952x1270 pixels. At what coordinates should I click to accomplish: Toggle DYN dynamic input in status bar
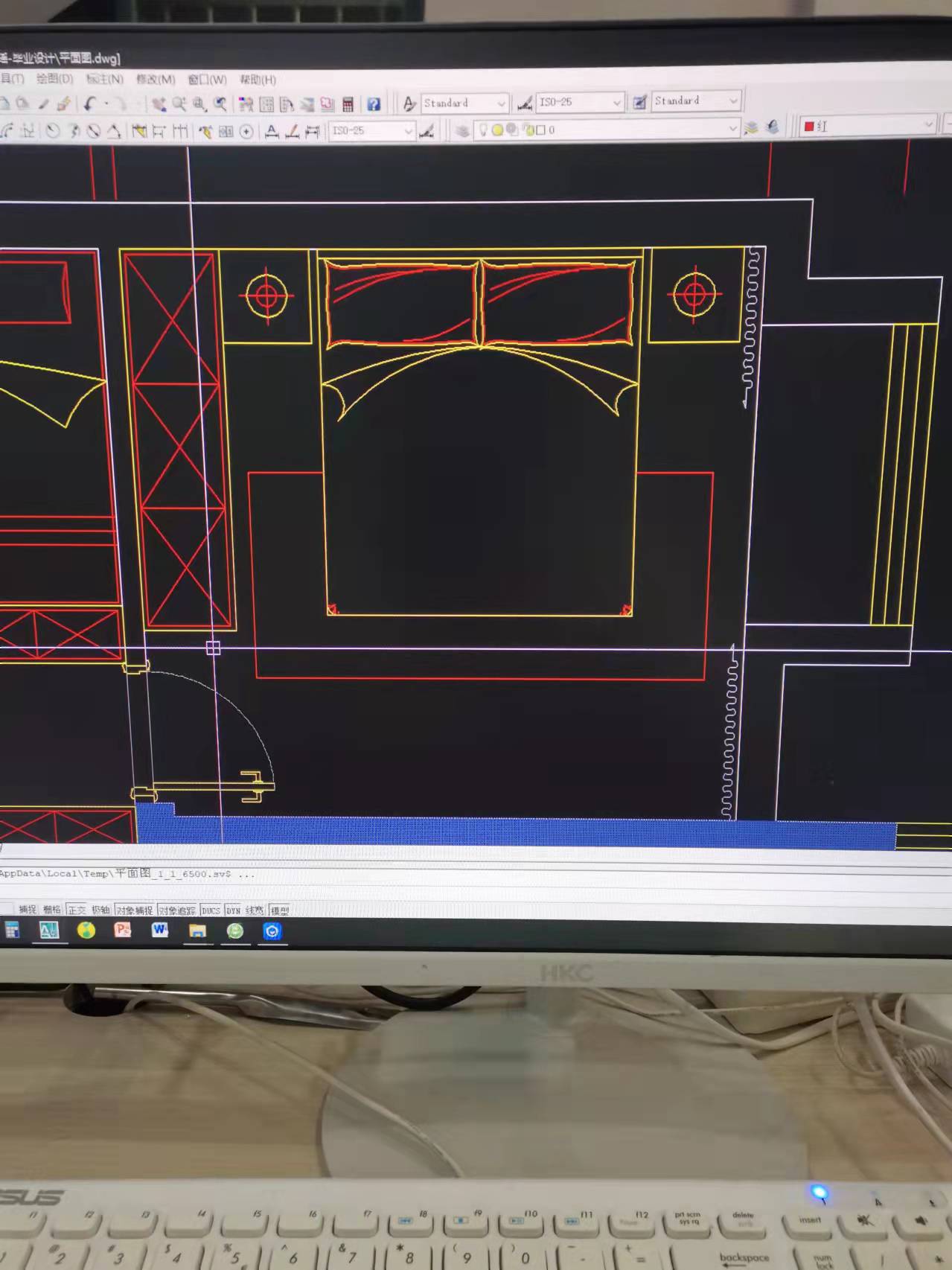[233, 910]
